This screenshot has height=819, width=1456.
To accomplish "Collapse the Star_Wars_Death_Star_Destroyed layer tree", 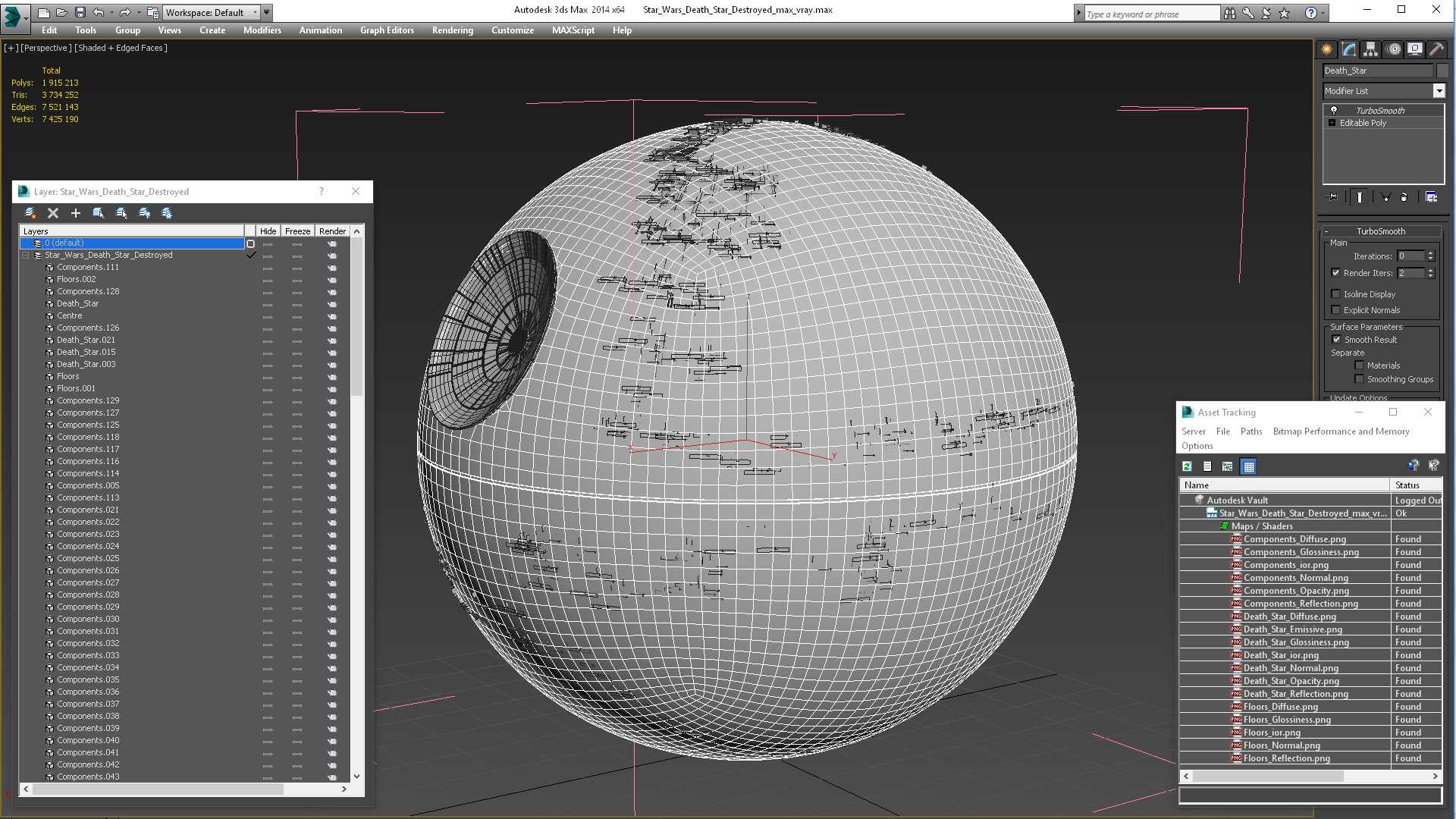I will coord(26,256).
